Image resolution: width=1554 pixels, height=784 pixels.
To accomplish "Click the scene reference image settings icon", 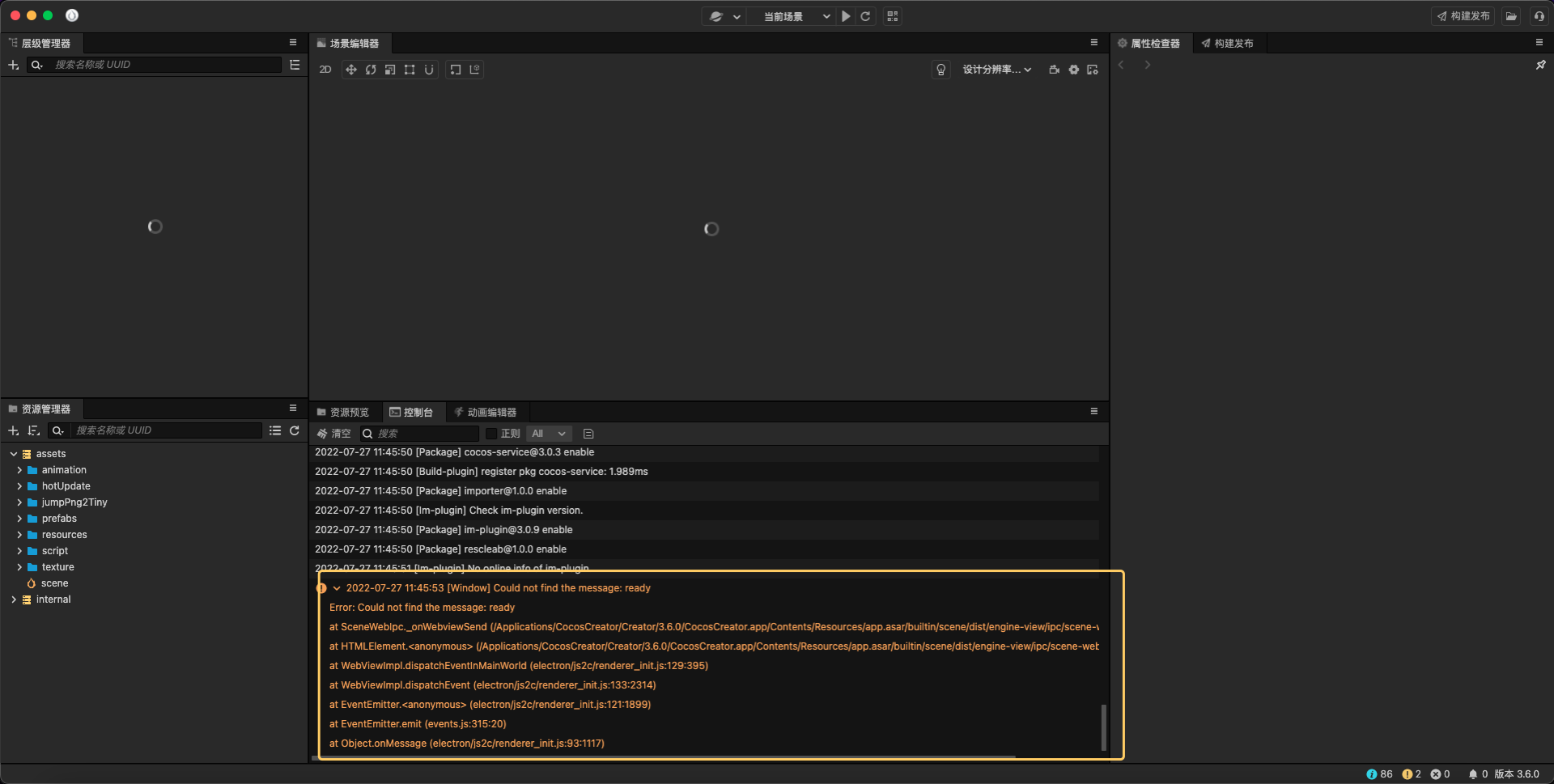I will click(1093, 70).
